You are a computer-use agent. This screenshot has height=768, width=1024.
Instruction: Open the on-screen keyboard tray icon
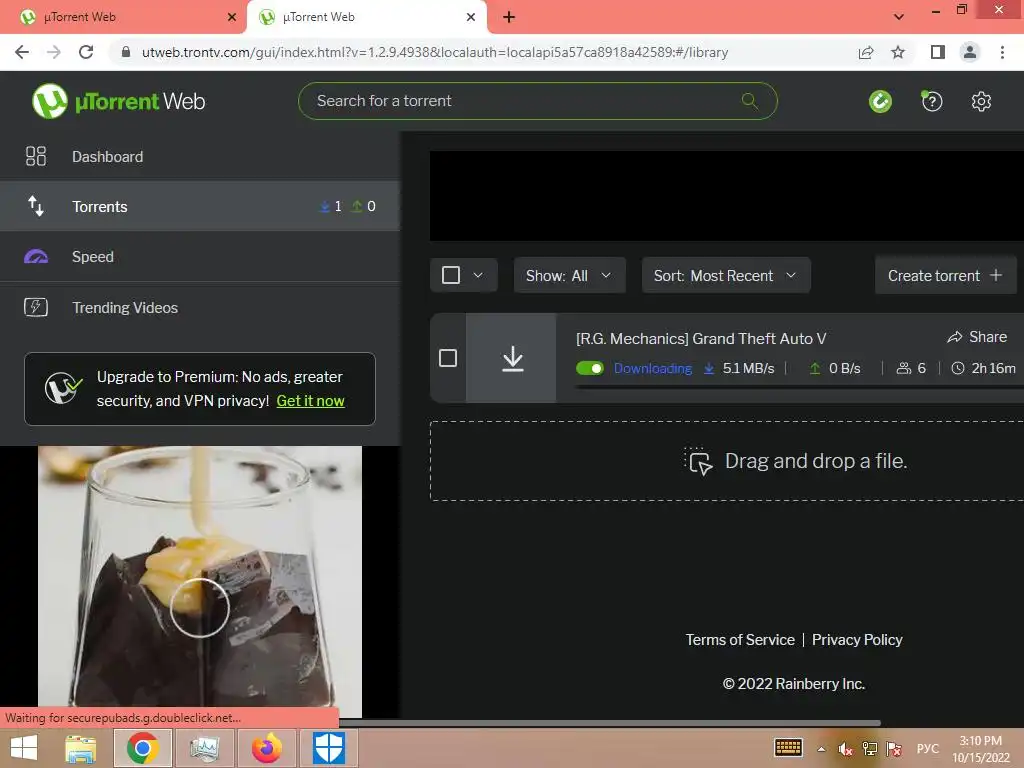click(x=788, y=748)
